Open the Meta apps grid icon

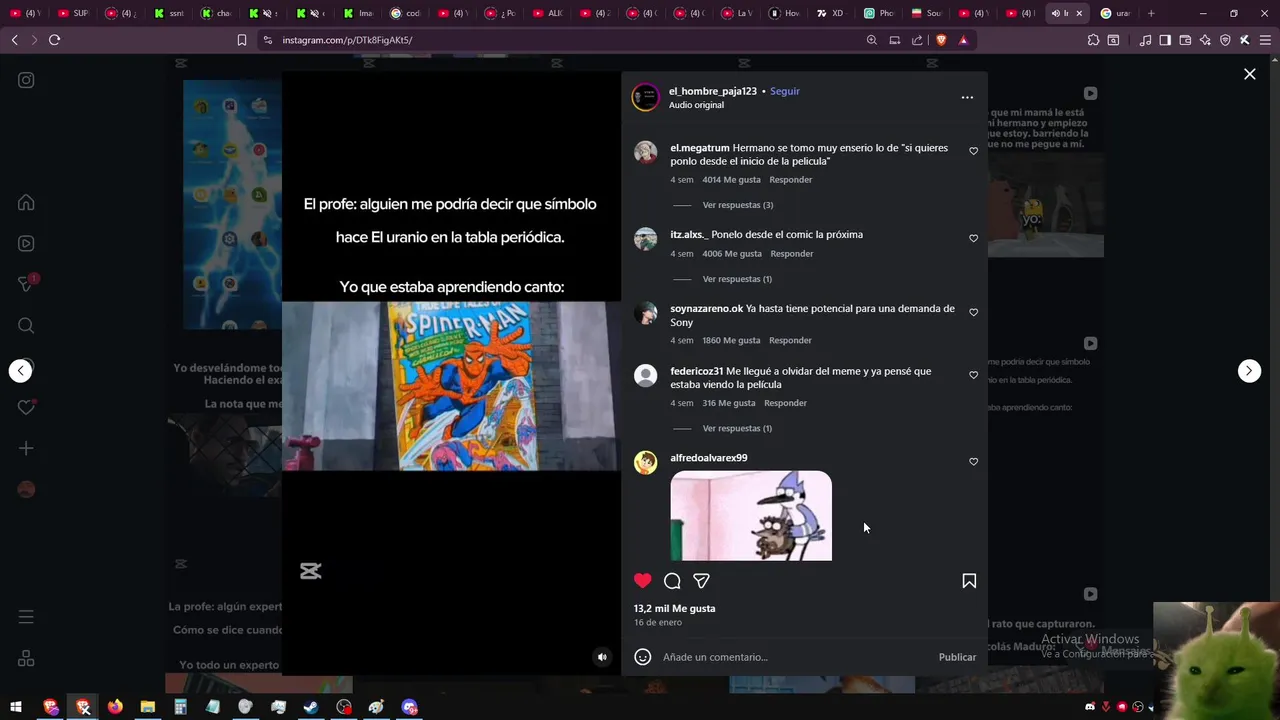coord(26,658)
